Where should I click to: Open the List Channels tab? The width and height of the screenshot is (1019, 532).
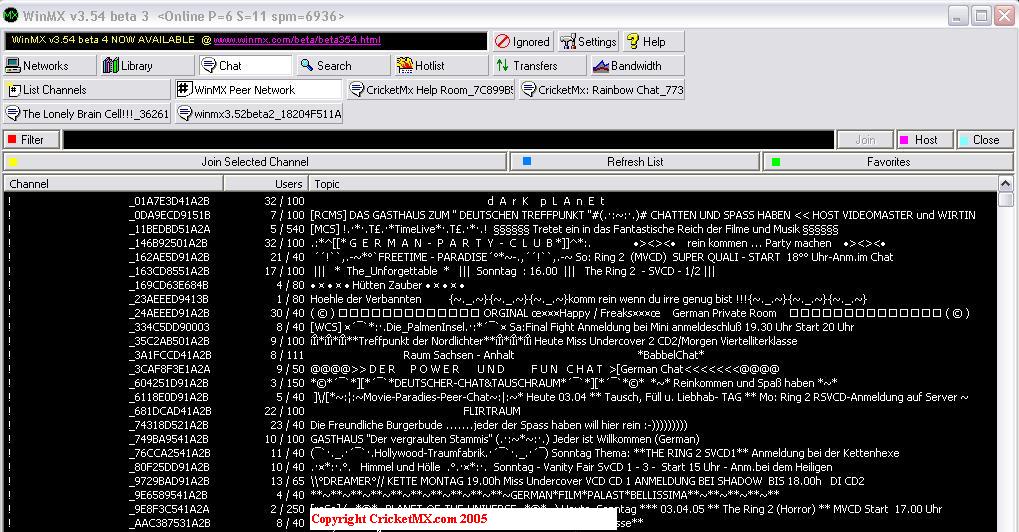click(x=86, y=90)
